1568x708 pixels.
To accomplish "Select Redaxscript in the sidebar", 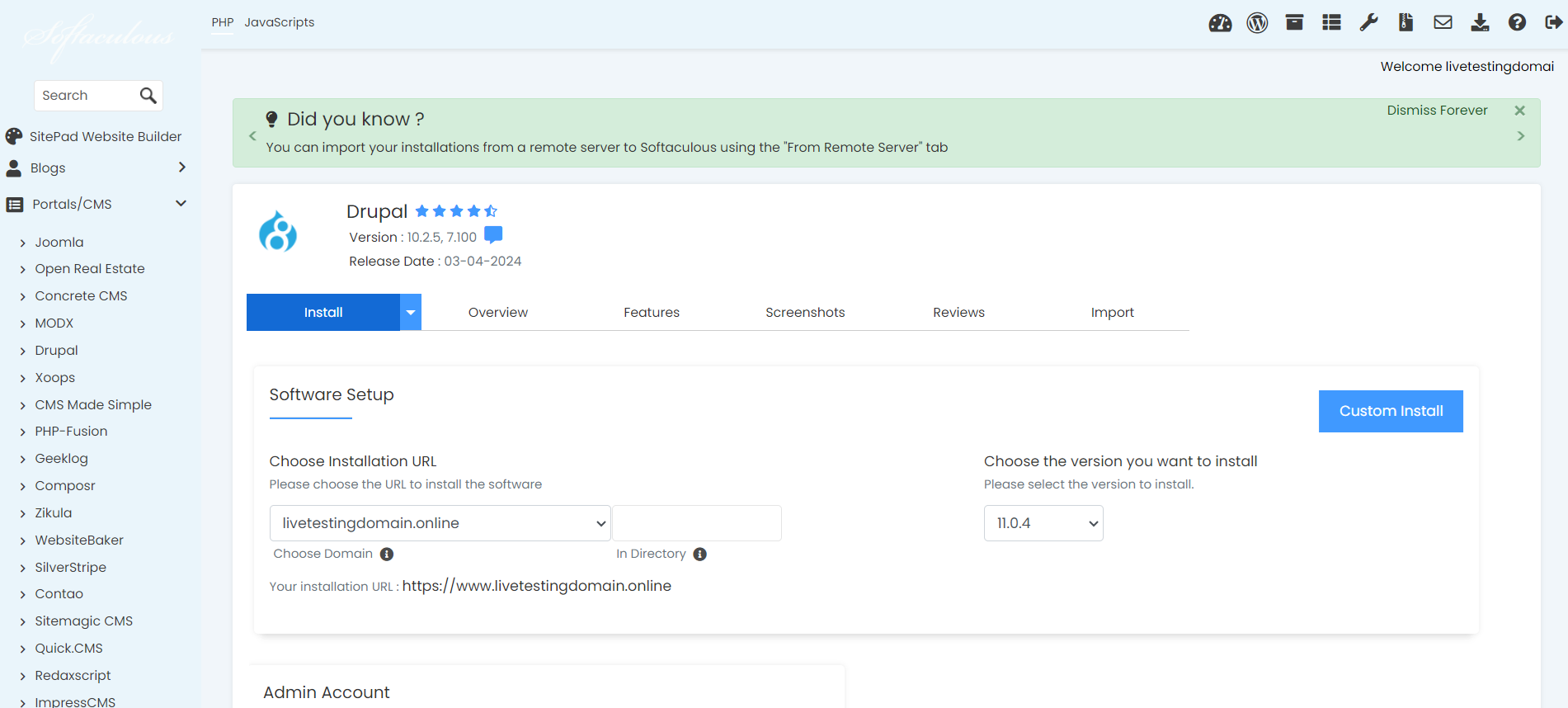I will click(73, 676).
